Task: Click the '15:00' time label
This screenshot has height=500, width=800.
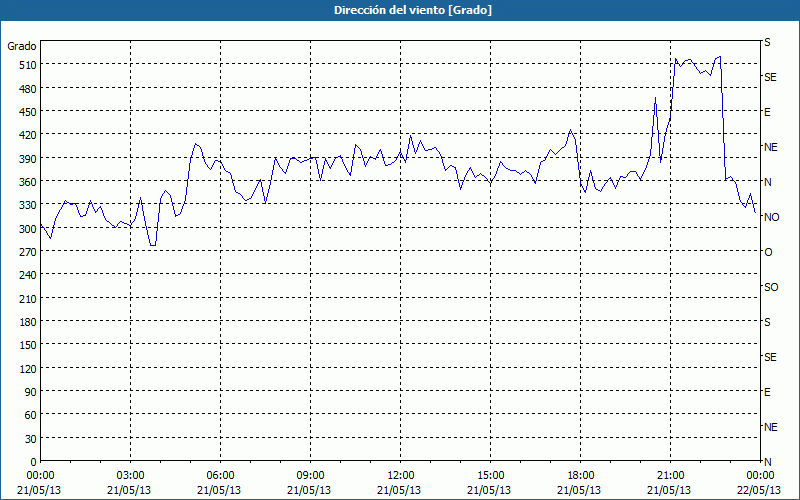Action: [x=490, y=476]
